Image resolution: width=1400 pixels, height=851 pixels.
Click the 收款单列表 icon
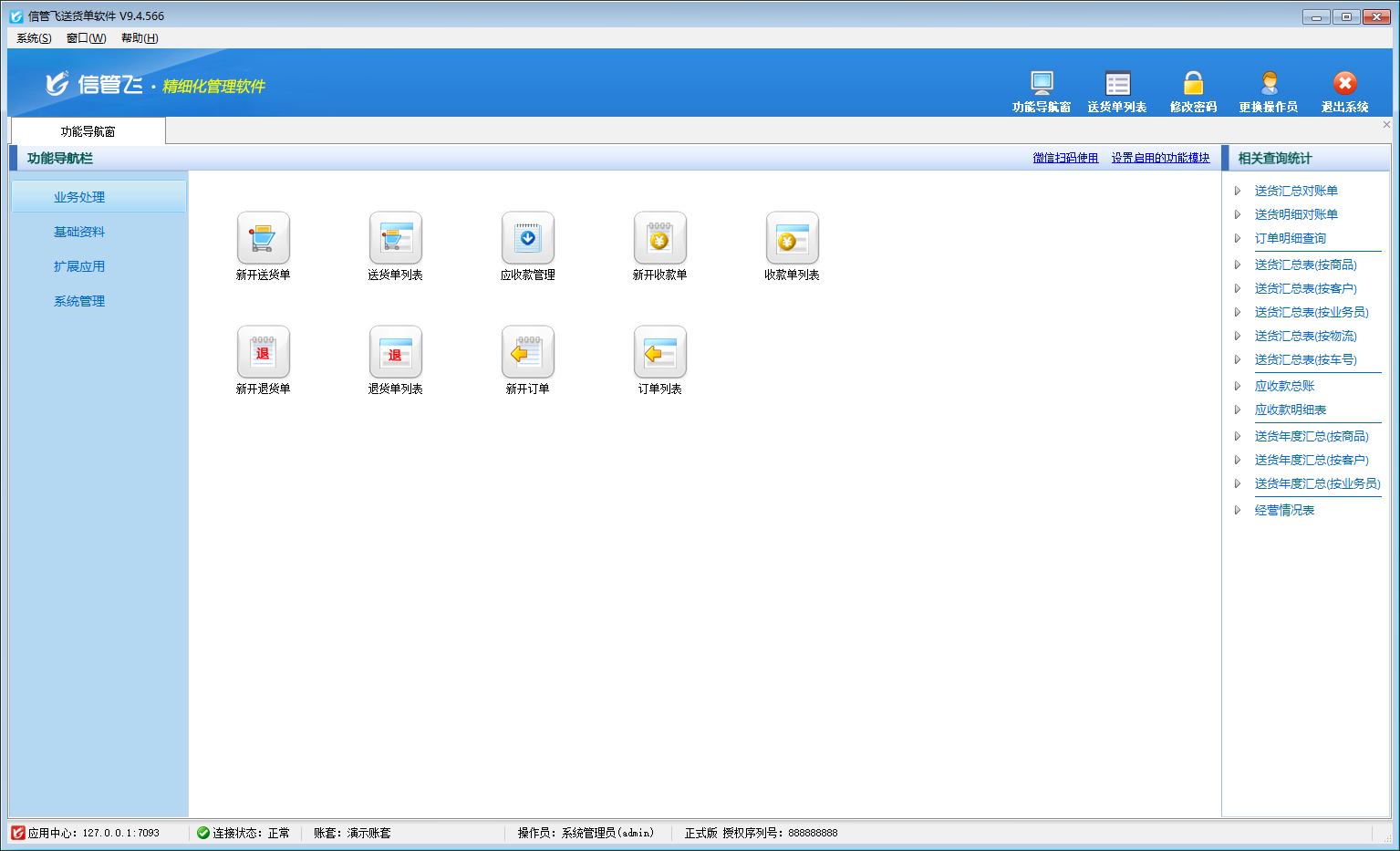click(x=792, y=238)
